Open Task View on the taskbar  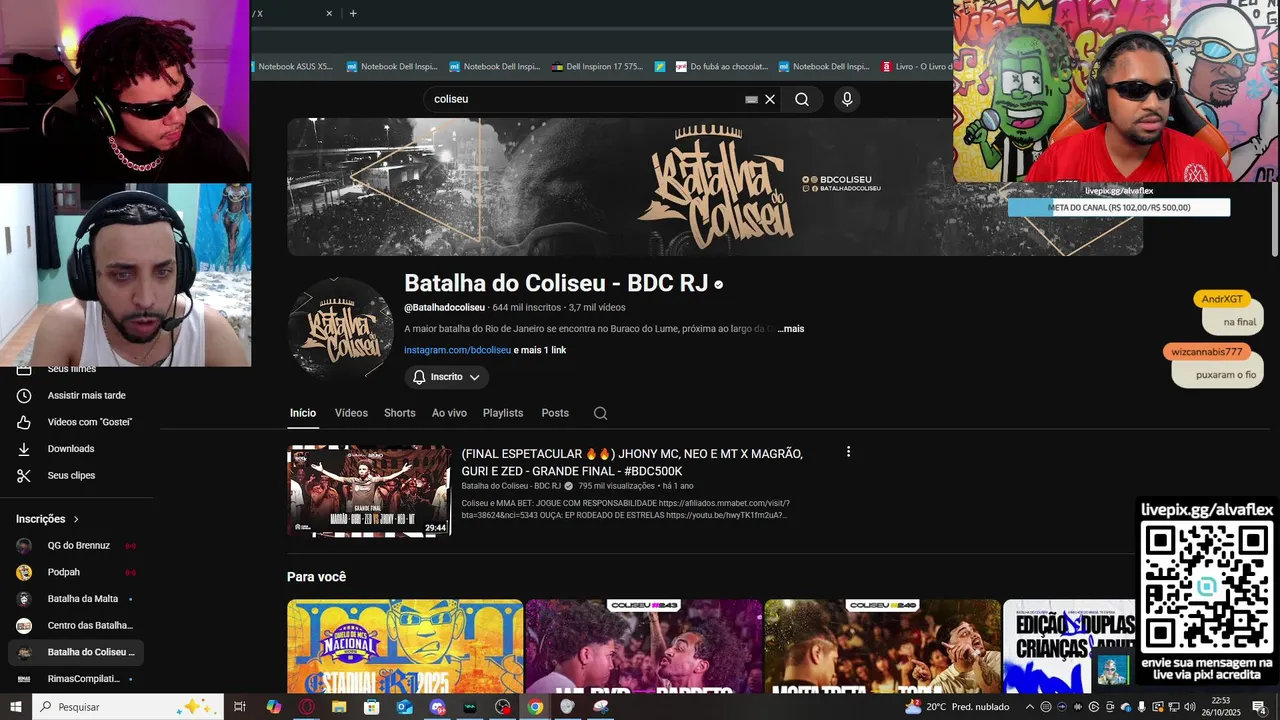click(240, 707)
